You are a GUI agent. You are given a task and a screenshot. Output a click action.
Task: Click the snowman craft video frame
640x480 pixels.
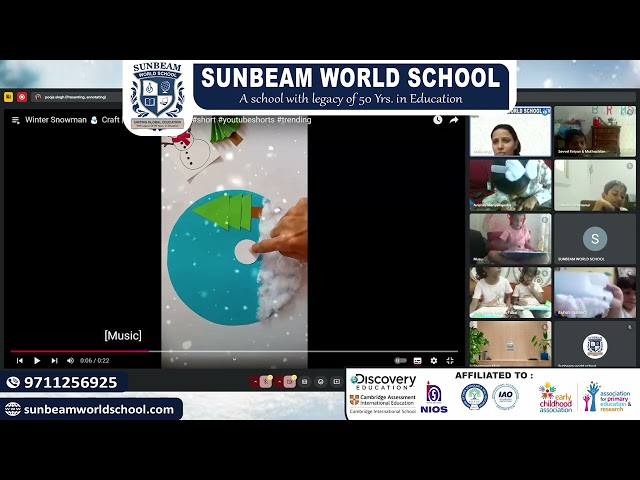tap(234, 241)
